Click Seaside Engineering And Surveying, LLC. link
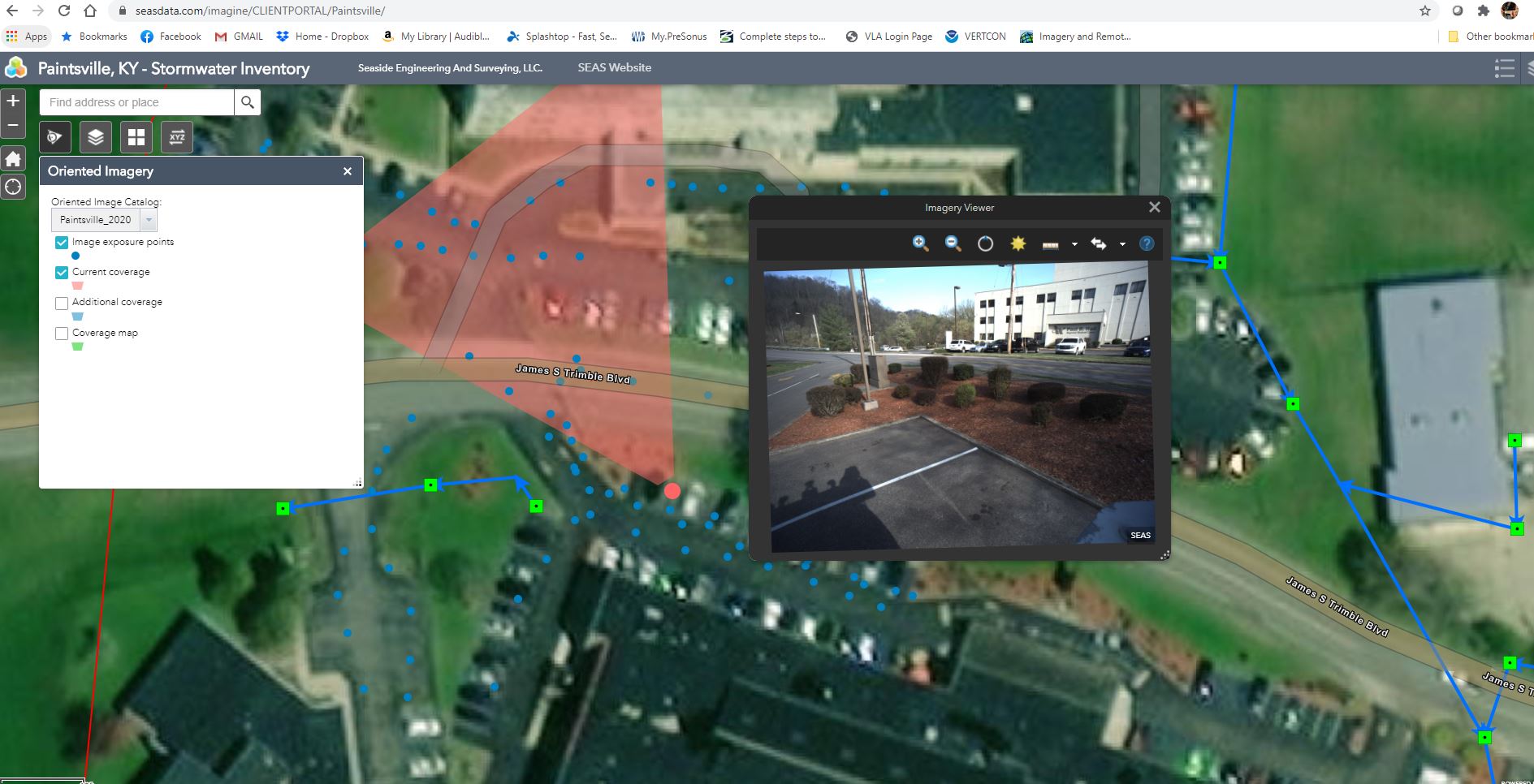The image size is (1534, 784). point(450,68)
